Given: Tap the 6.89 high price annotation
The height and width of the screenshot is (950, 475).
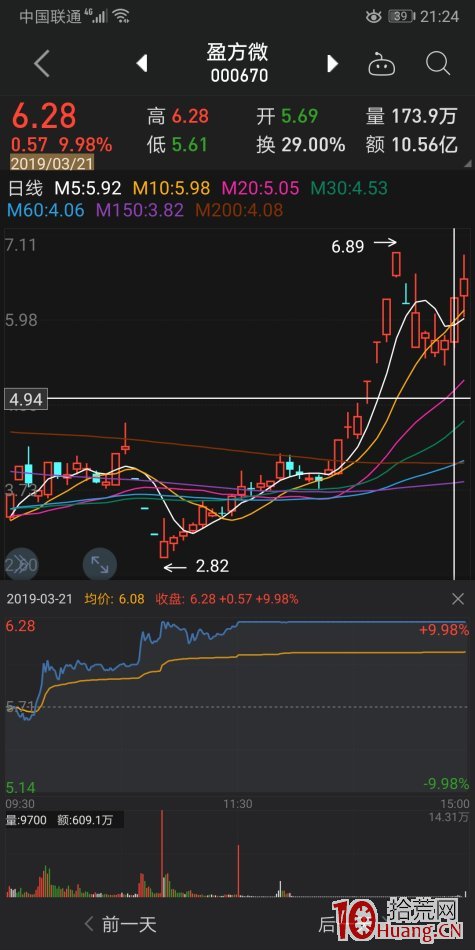Looking at the screenshot, I should pos(348,247).
